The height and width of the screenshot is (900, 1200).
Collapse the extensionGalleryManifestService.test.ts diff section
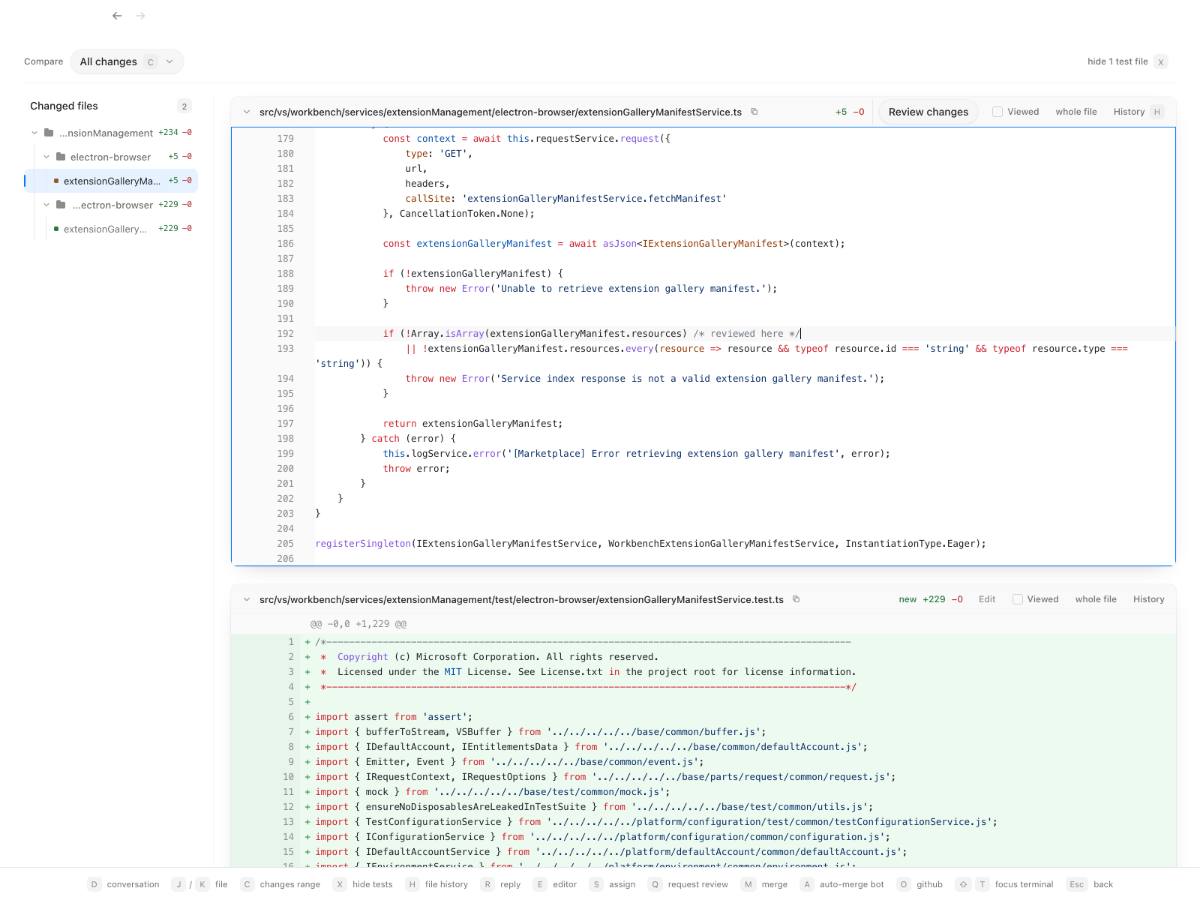coord(245,599)
